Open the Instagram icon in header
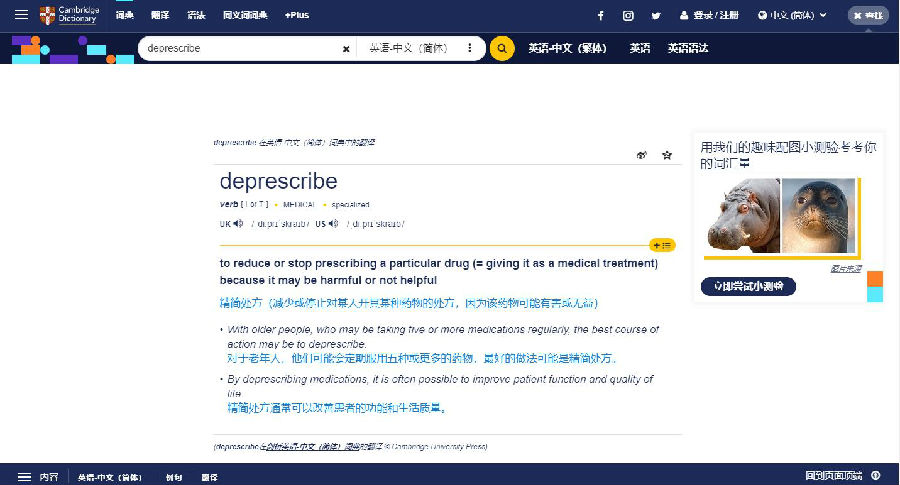This screenshot has width=900, height=485. pos(628,15)
